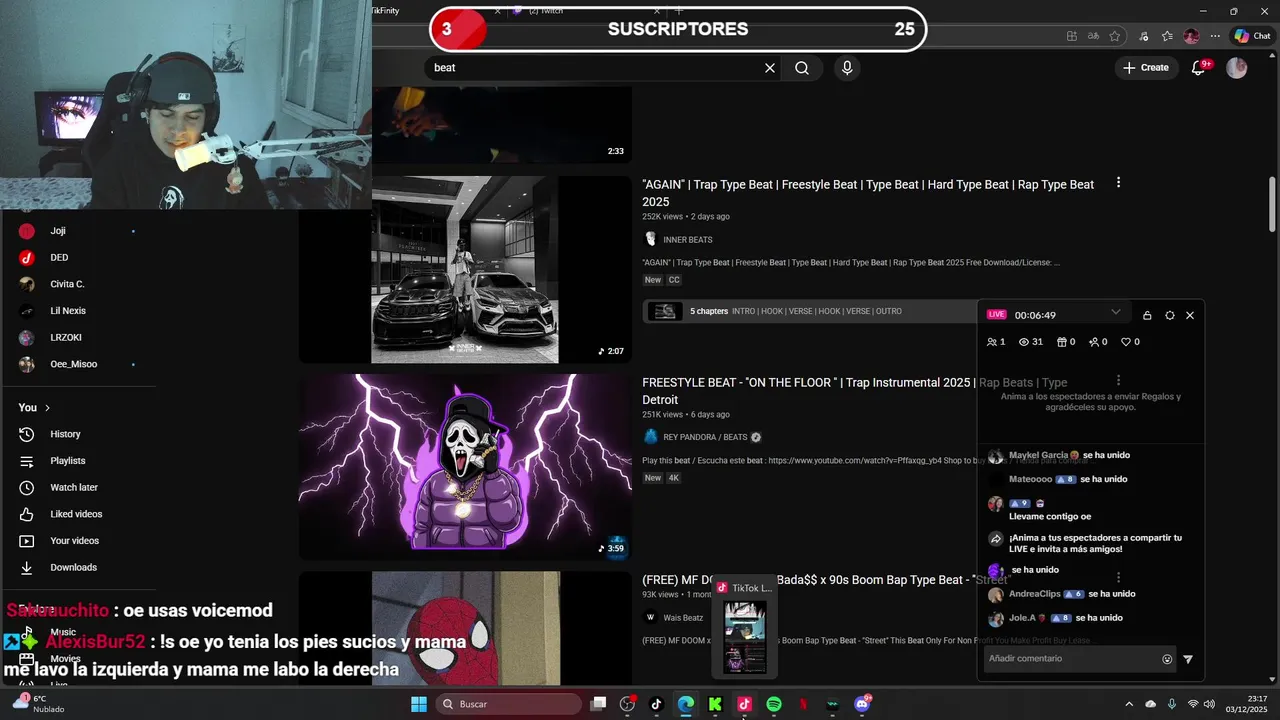
Task: Click the YouTube page vertical scrollbar
Action: (1272, 205)
